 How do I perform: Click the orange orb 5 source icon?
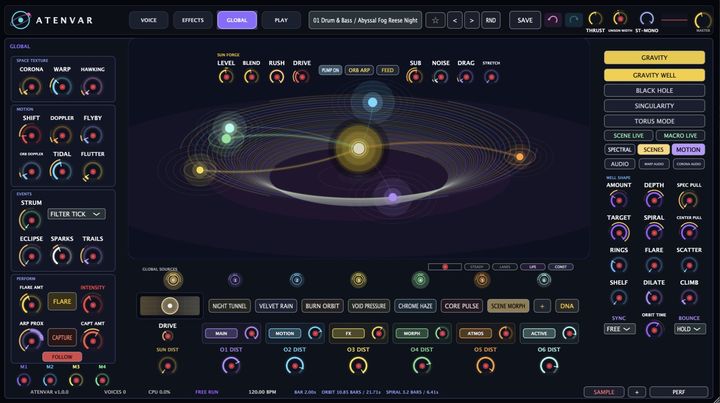point(482,280)
